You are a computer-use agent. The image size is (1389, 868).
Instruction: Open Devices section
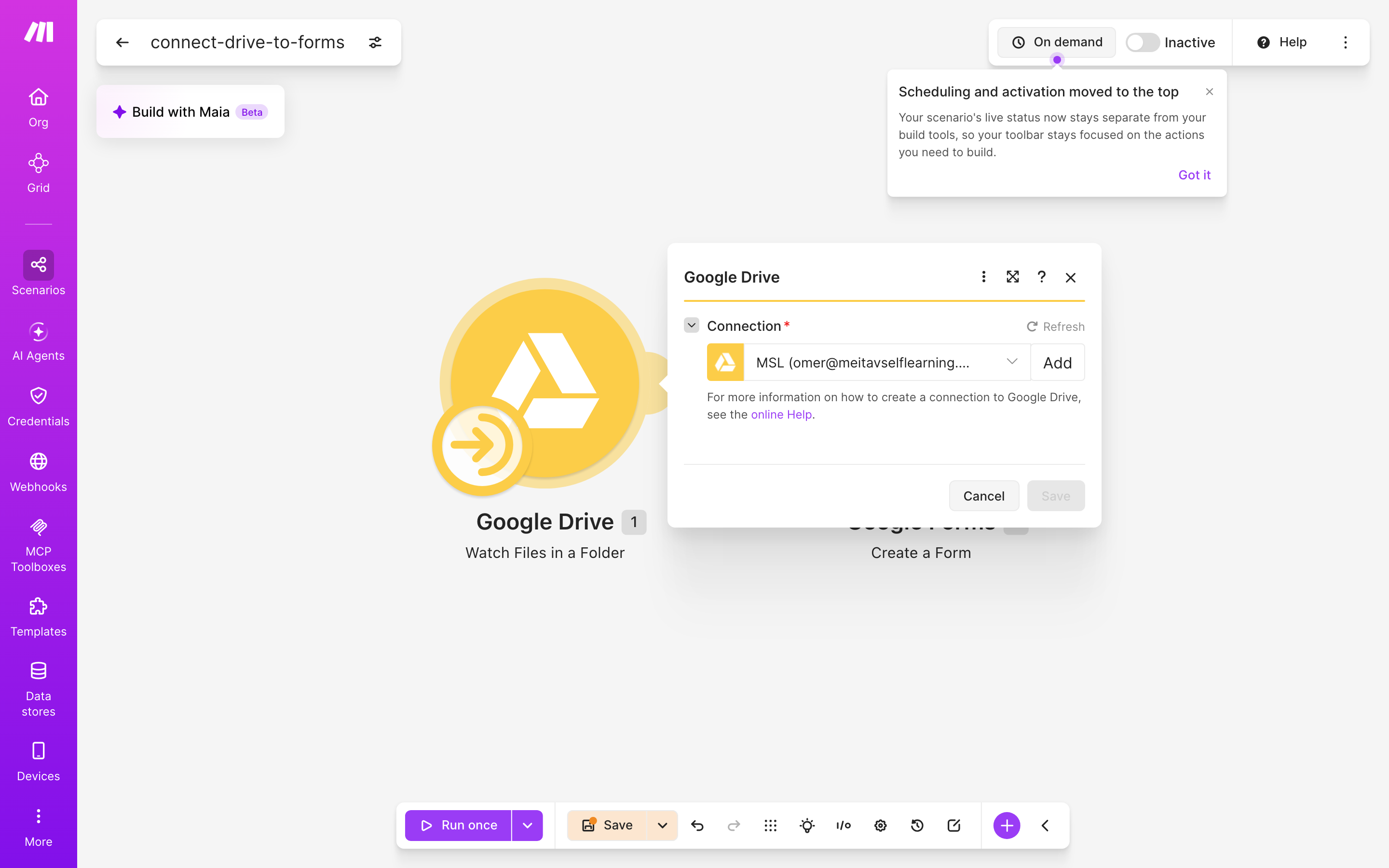click(x=39, y=762)
